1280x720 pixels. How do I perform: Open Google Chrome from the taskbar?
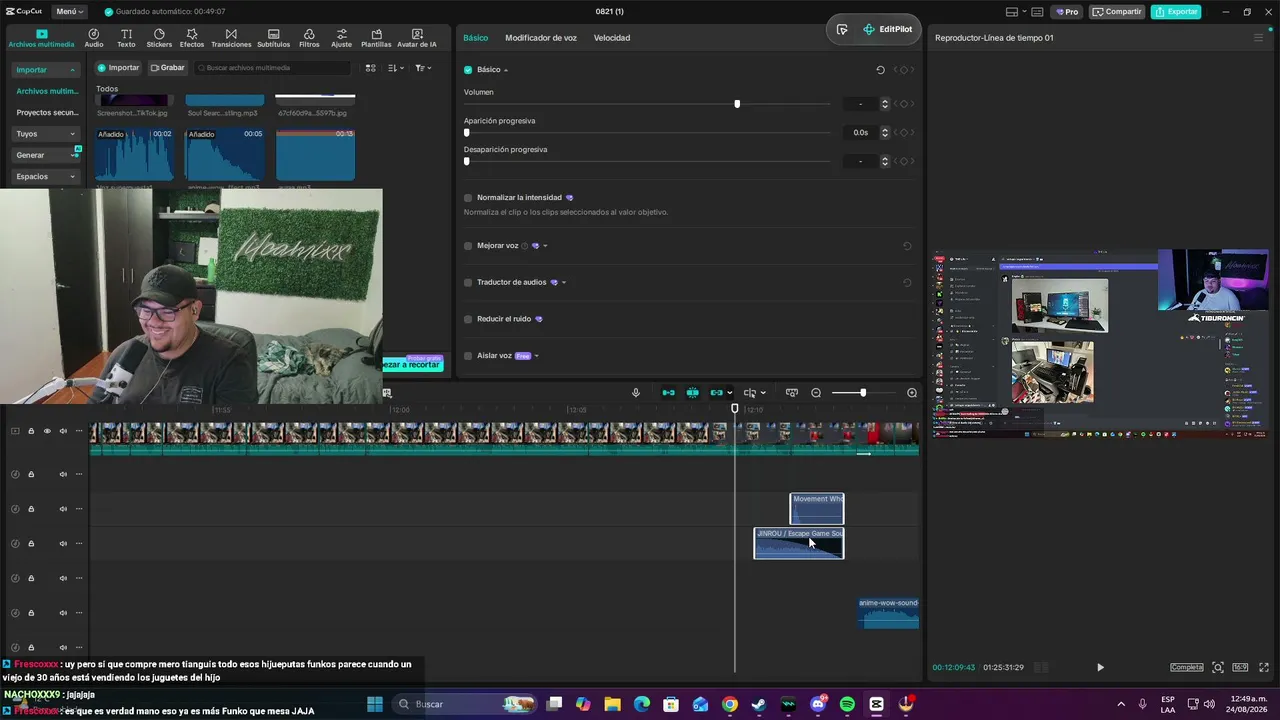point(730,704)
